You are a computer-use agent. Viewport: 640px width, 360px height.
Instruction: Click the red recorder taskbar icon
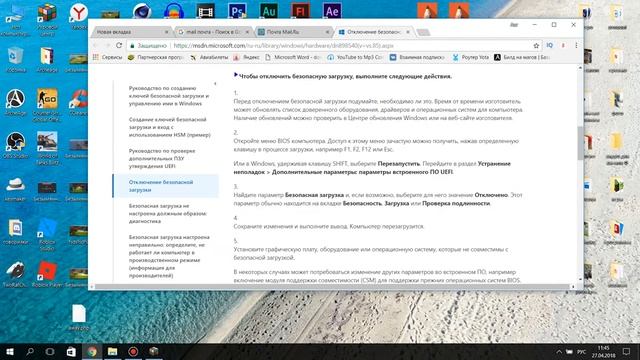click(133, 351)
